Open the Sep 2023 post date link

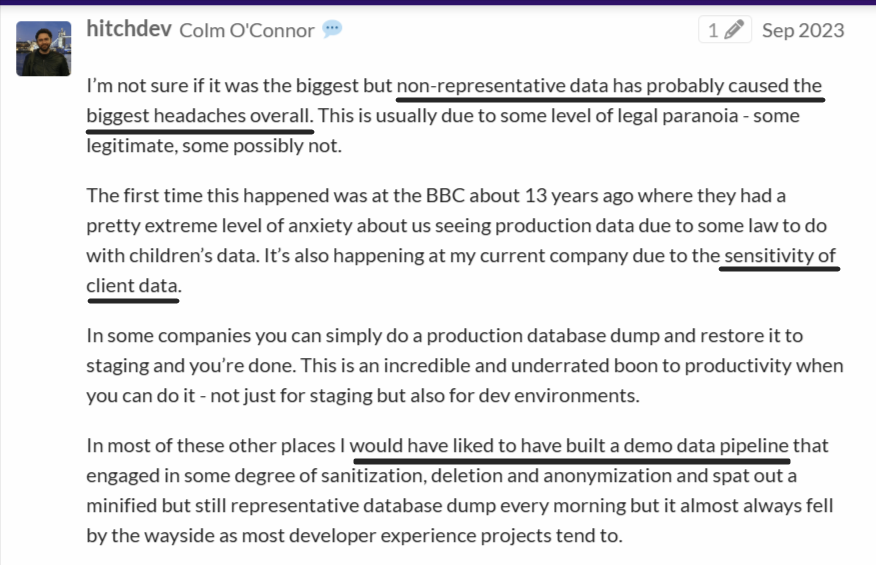coord(802,30)
